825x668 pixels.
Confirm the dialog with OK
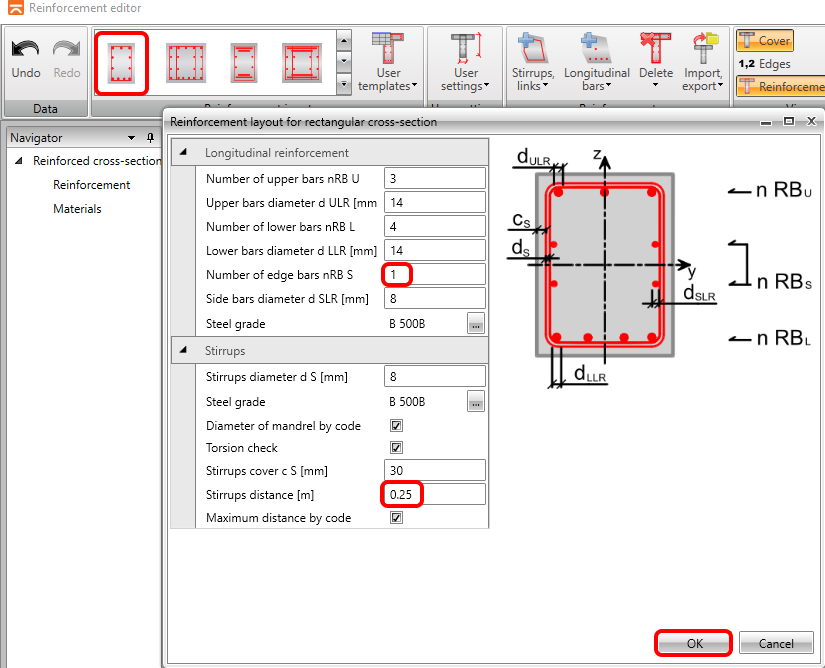coord(694,644)
